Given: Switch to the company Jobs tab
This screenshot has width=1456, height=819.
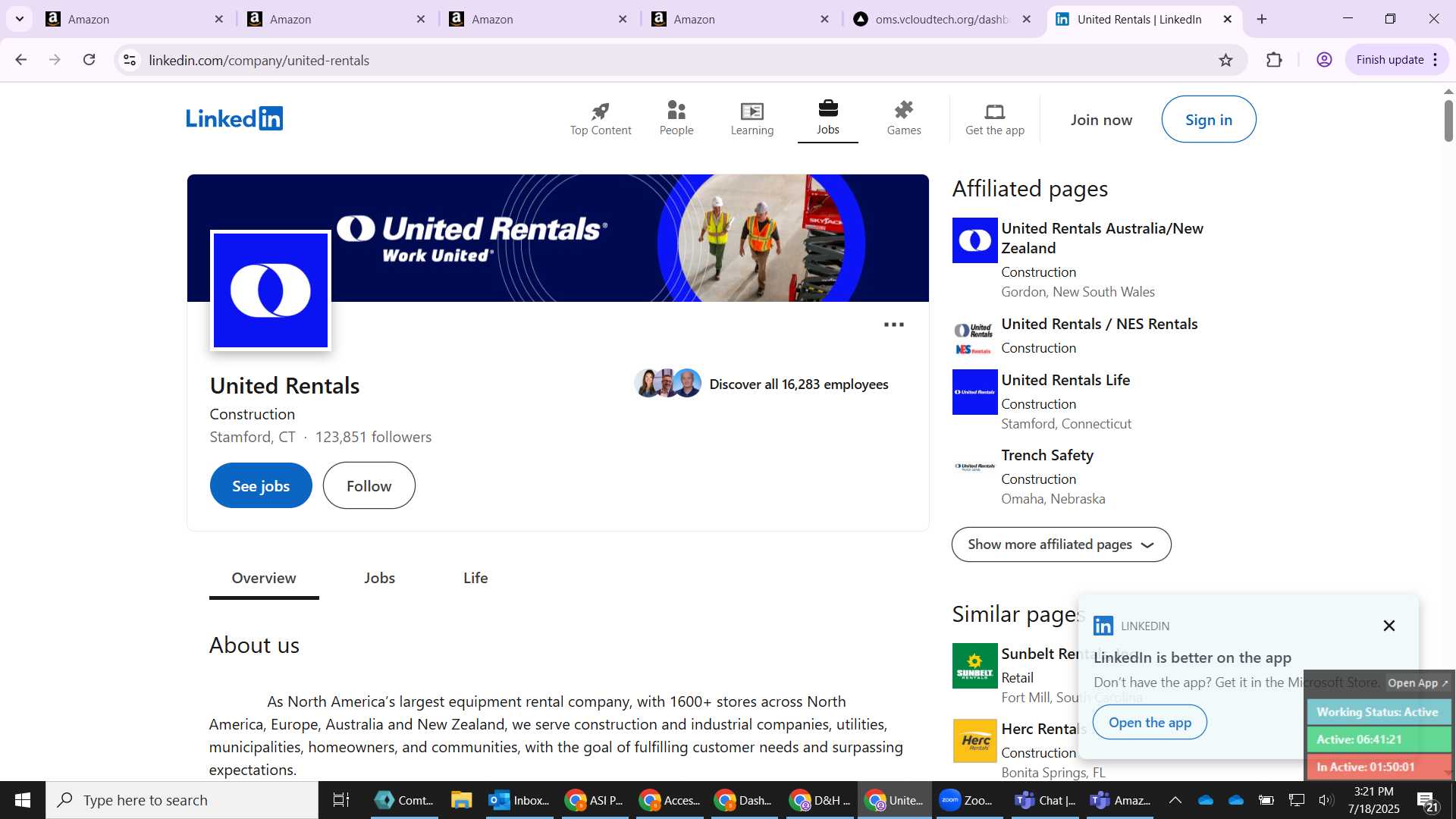Looking at the screenshot, I should tap(379, 578).
